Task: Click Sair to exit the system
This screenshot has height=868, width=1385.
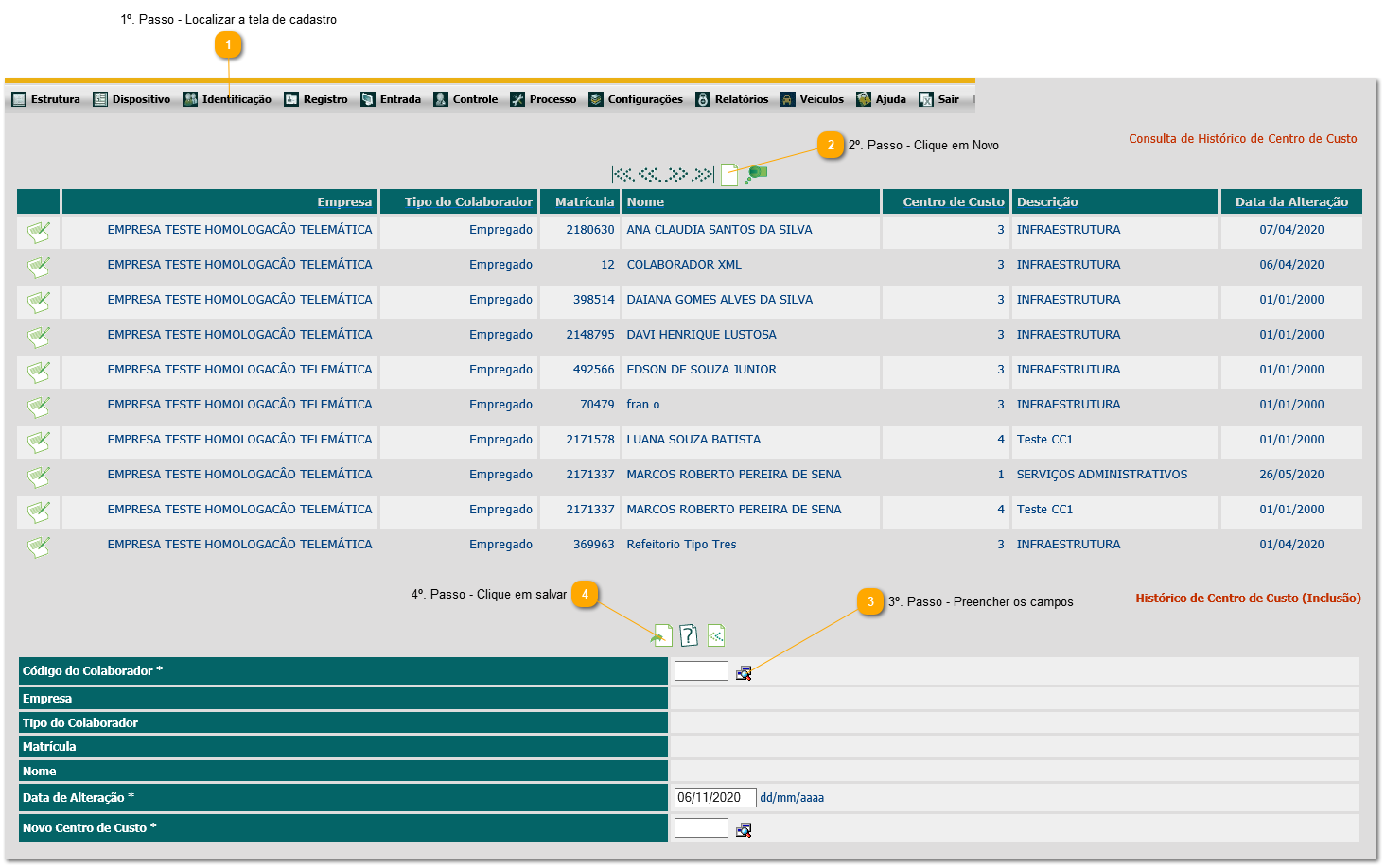Action: click(939, 99)
